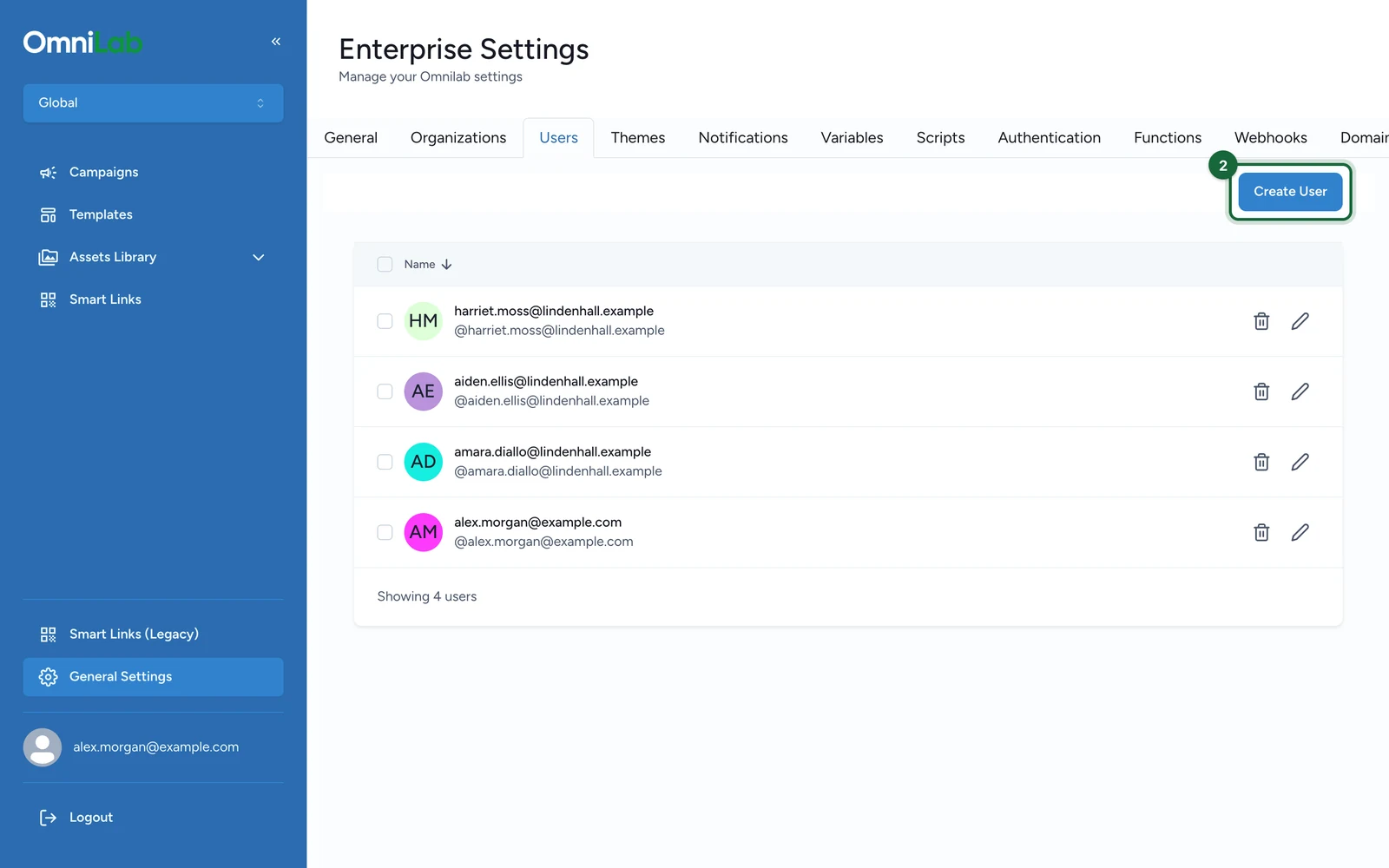Check the box for aiden.ellis row
The image size is (1389, 868).
click(x=385, y=391)
